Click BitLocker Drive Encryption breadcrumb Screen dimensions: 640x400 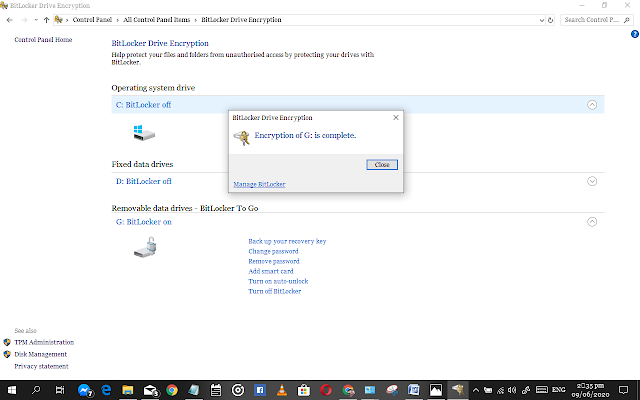pos(241,20)
